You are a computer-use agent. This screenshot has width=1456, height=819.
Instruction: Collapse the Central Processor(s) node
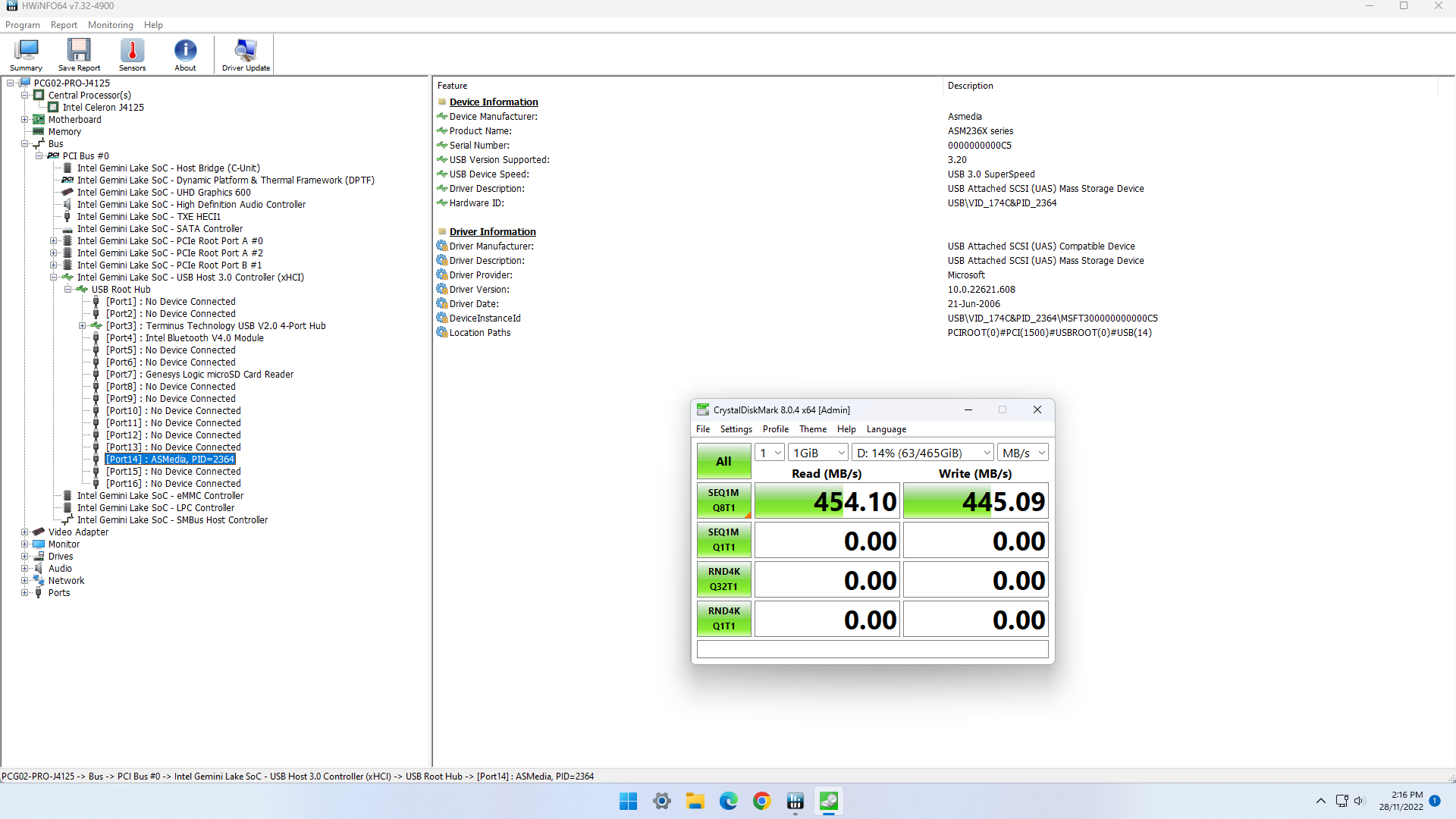24,96
